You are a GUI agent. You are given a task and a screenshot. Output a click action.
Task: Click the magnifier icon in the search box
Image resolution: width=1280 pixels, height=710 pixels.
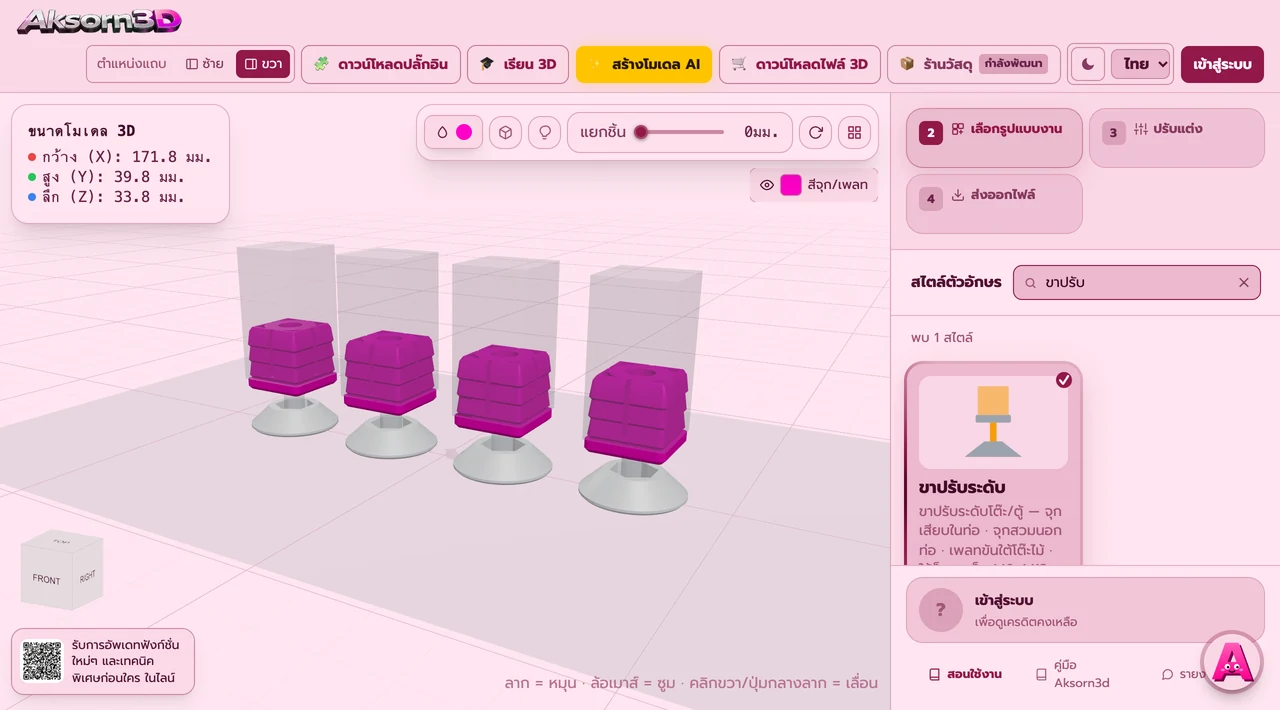[x=1031, y=283]
